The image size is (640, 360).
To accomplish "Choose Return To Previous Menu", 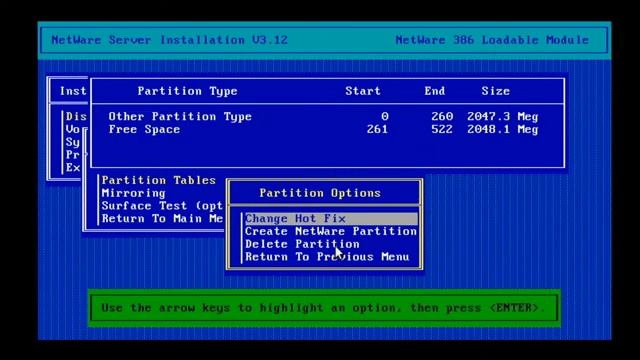I will pos(327,257).
